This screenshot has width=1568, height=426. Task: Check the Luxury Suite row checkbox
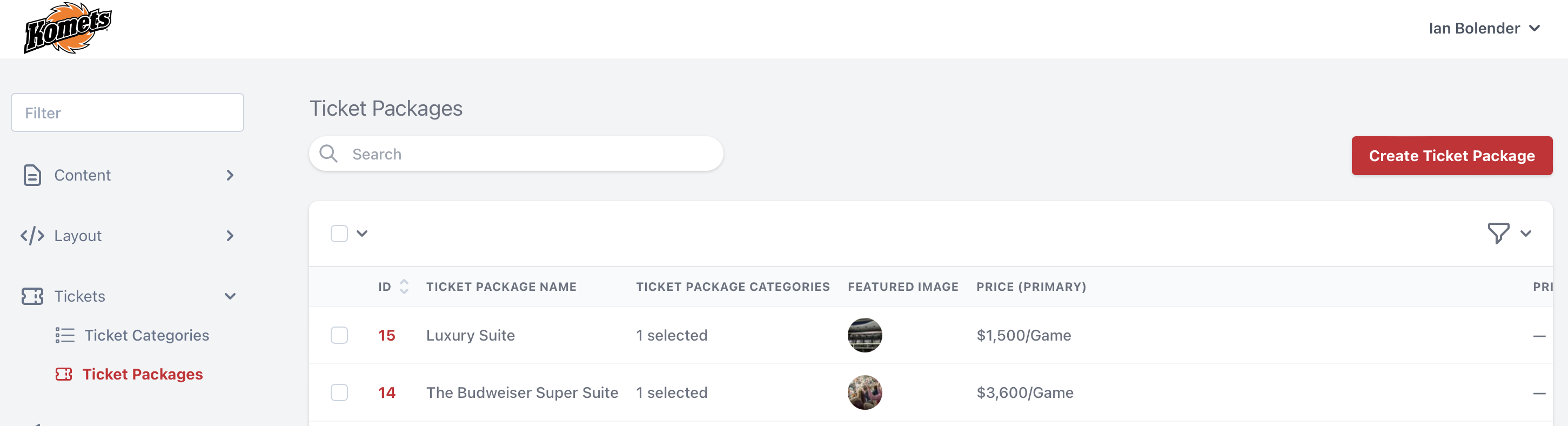(339, 335)
